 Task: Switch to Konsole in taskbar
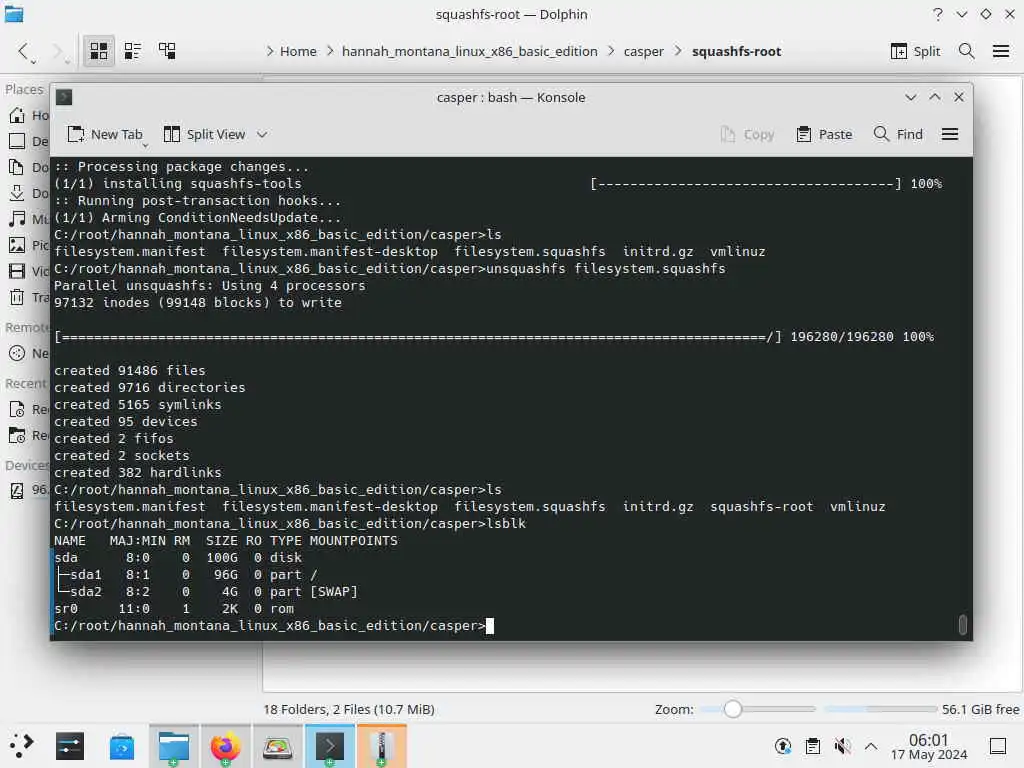point(330,746)
